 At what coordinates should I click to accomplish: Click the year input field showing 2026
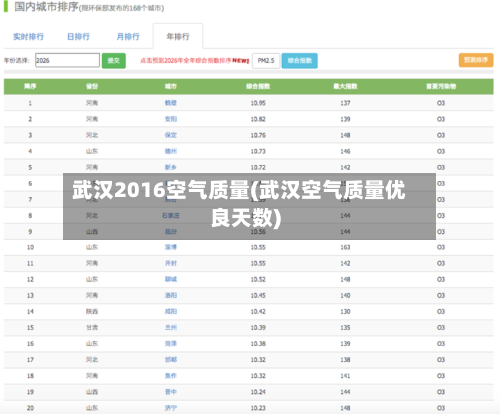67,60
